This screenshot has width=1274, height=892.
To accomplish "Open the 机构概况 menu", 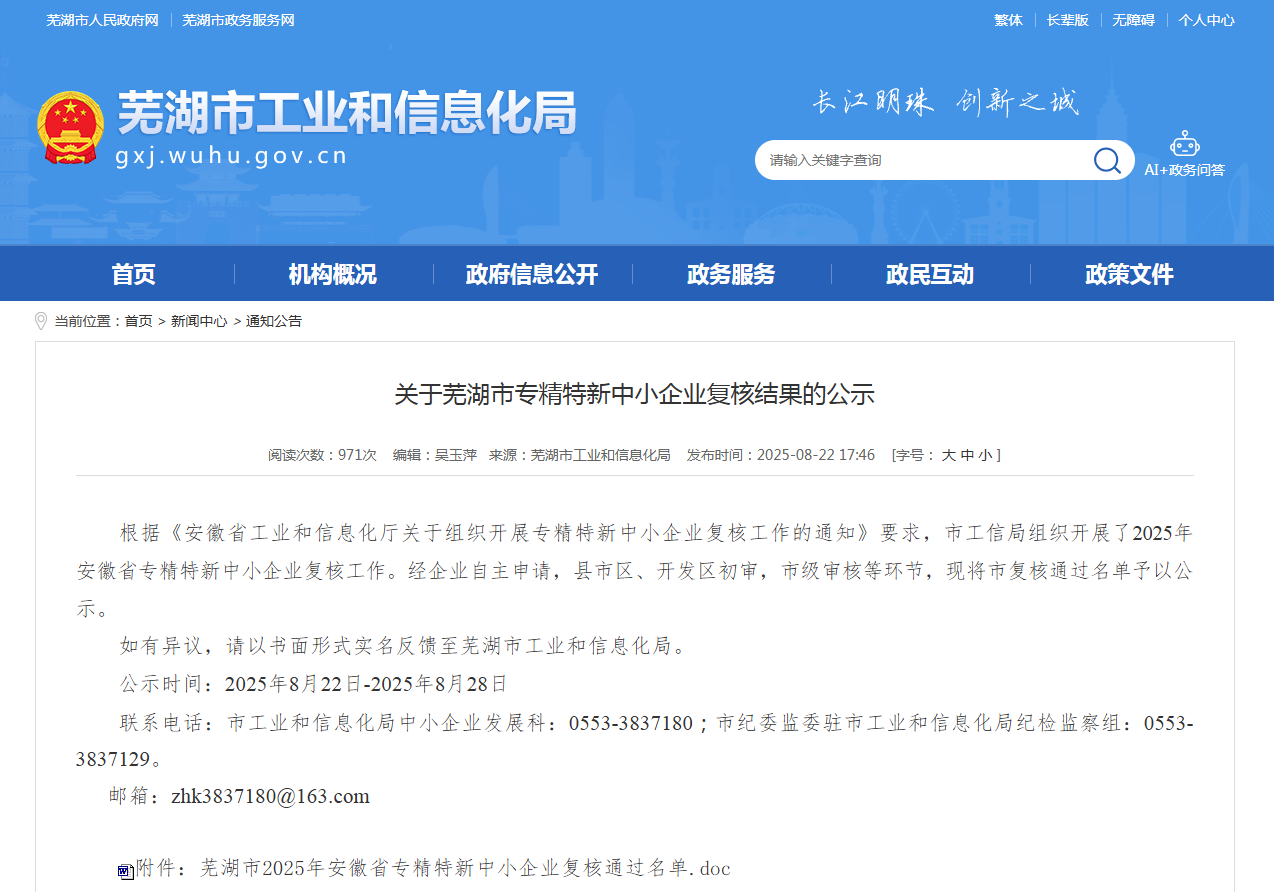I will click(x=333, y=274).
